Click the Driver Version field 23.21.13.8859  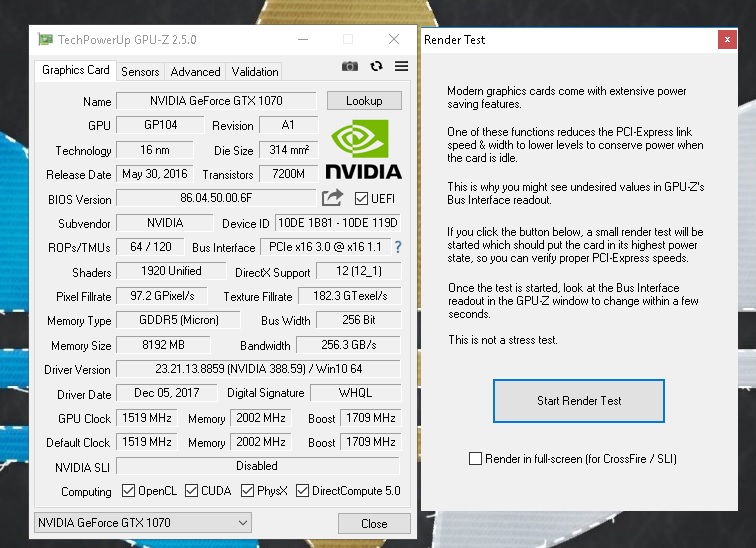258,369
